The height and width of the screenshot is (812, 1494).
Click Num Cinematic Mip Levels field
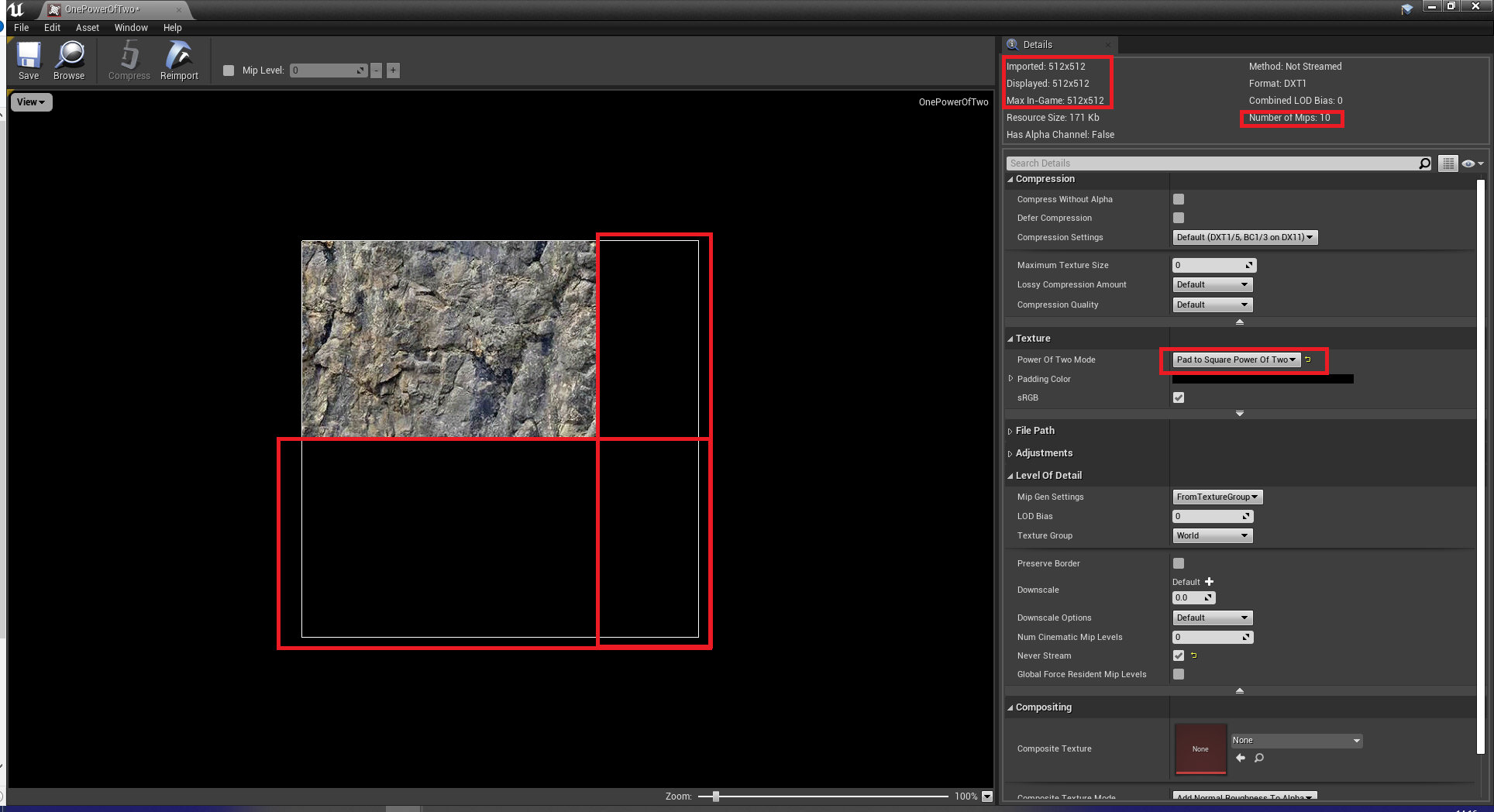(x=1213, y=637)
